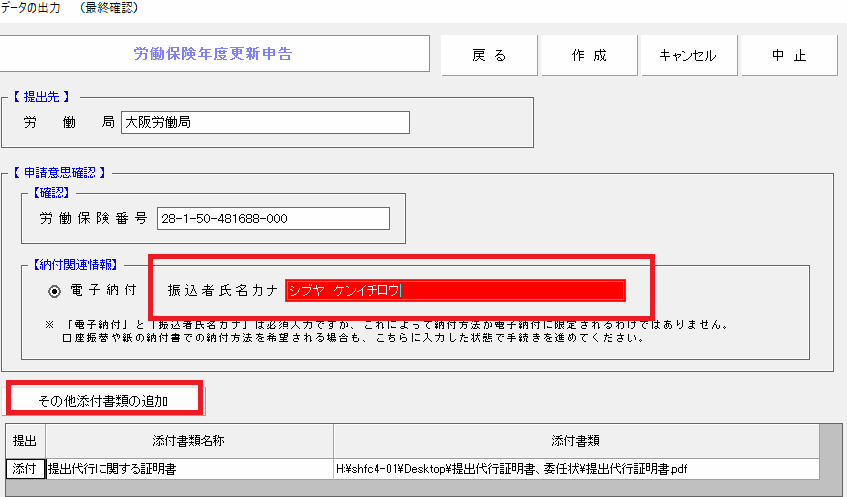
Task: Click the 振込者氏名カナ text field
Action: pos(455,290)
